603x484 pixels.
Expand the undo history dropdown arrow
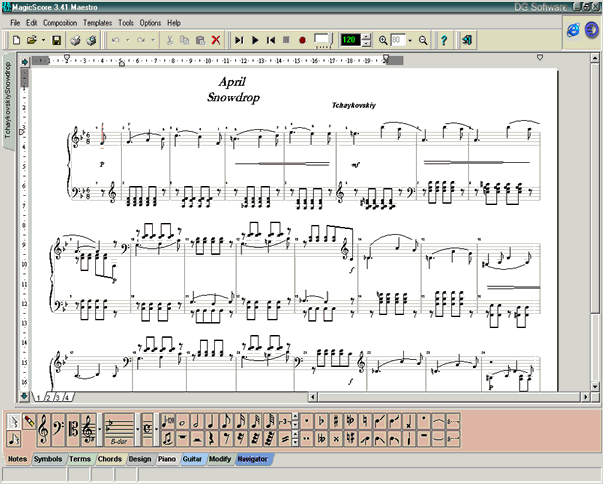[x=127, y=40]
